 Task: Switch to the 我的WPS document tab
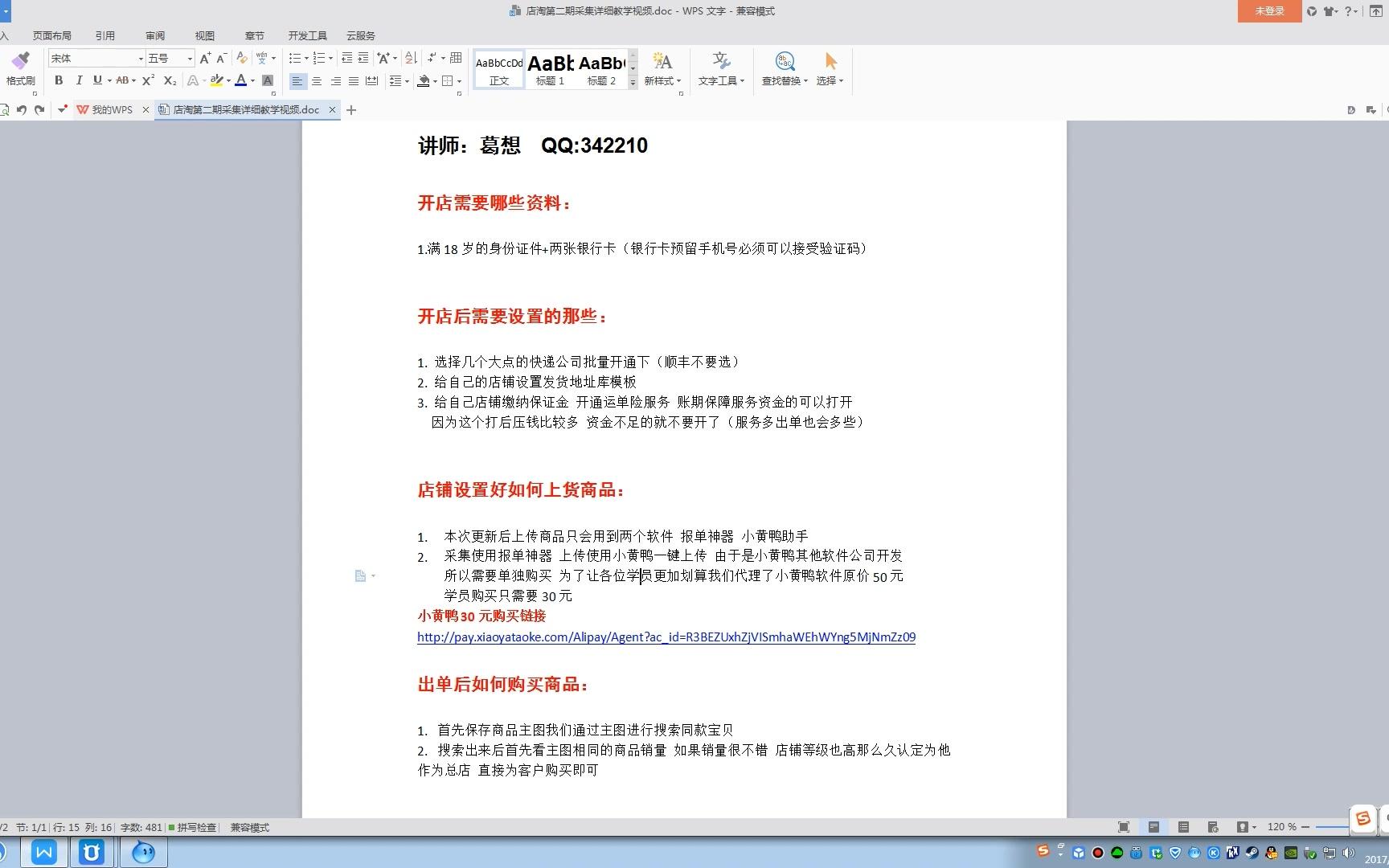point(112,110)
